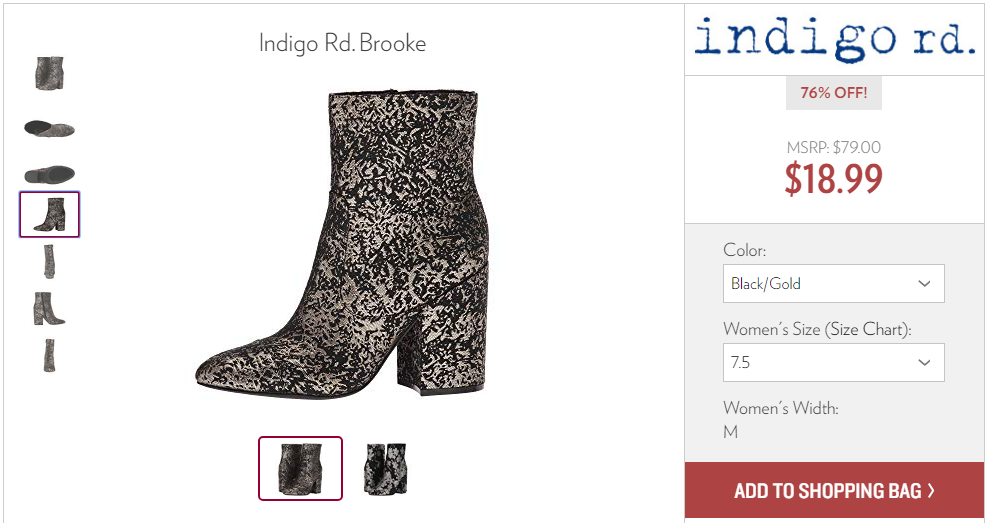
Task: Click the chevron arrow in size dropdown
Action: click(x=924, y=363)
